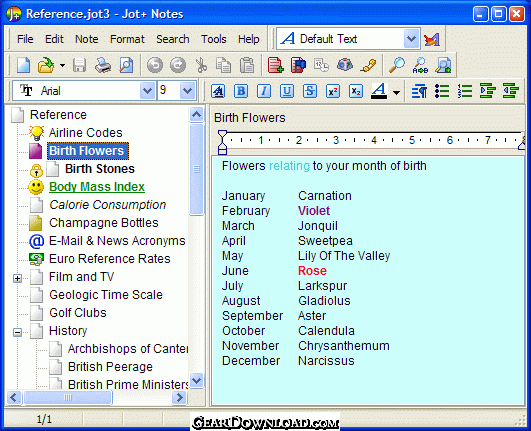Open the Default Text style dropdown
This screenshot has width=531, height=431.
click(x=411, y=39)
